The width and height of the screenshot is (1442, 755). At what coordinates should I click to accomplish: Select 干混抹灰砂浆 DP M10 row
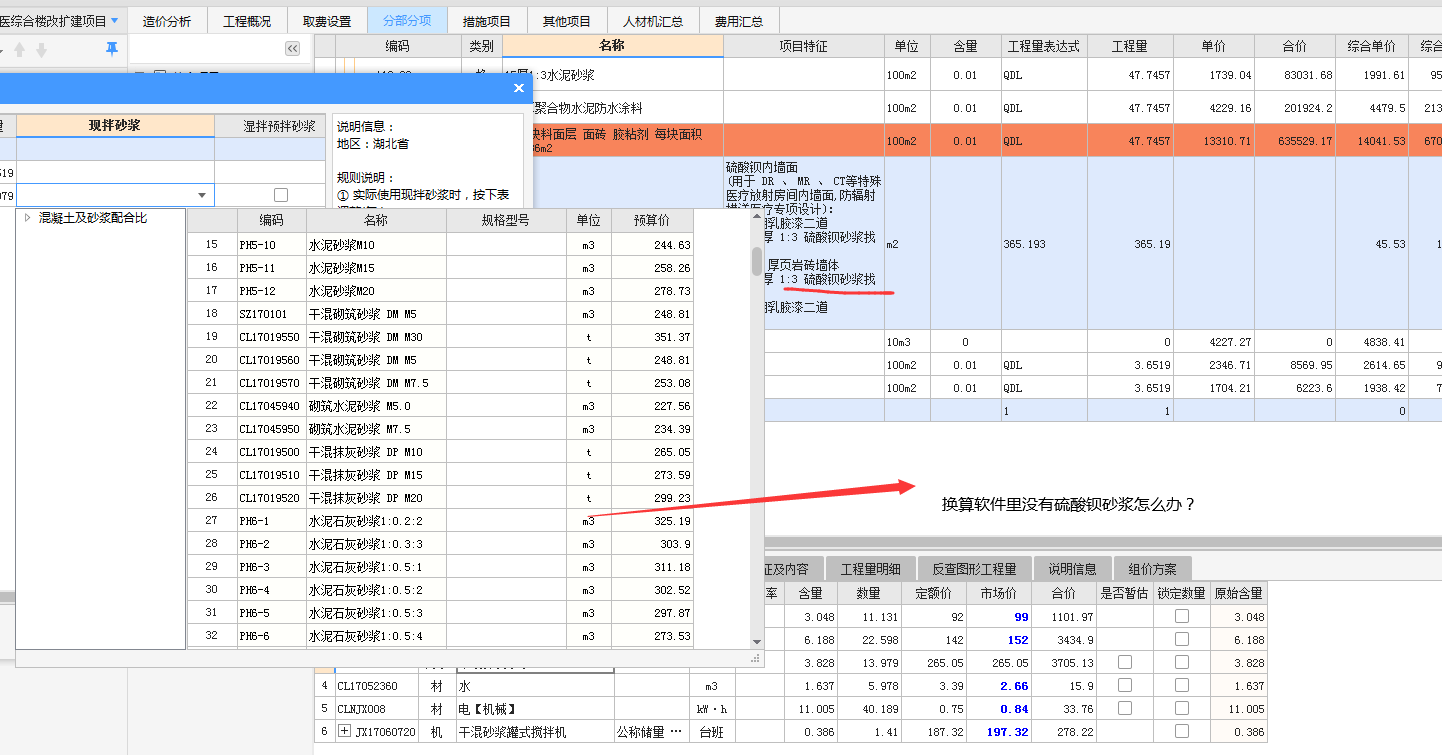click(440, 452)
